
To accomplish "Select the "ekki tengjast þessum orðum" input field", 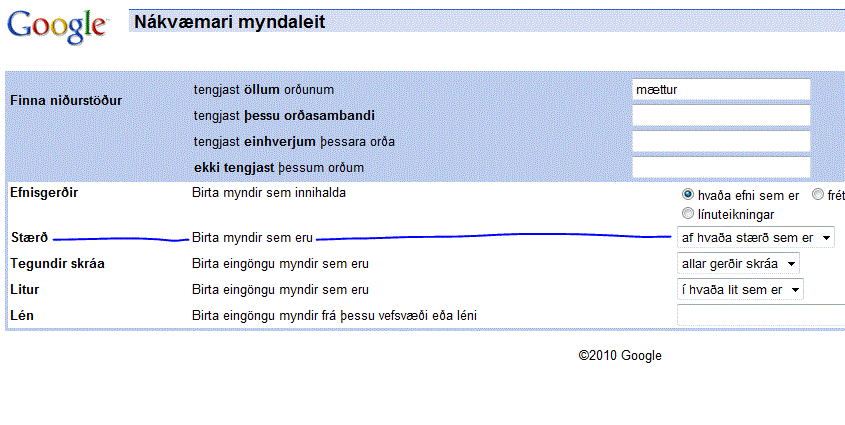I will (720, 167).
